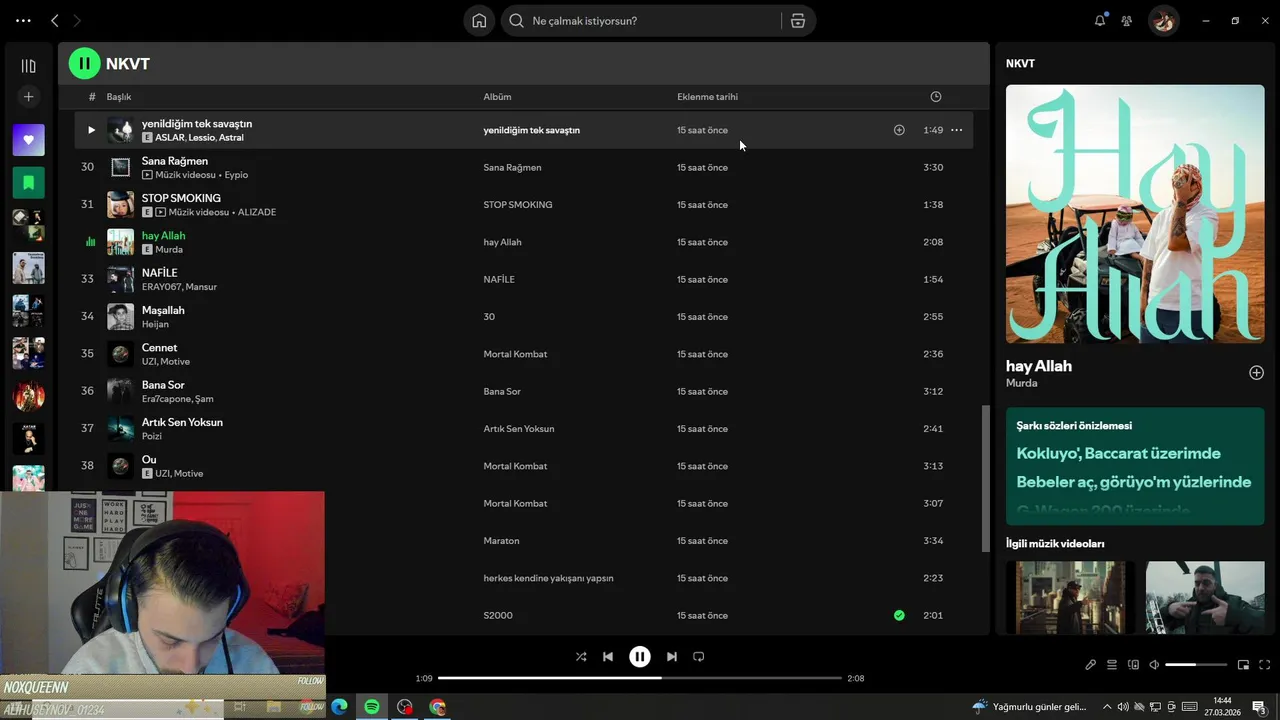Skip to previous track
Image resolution: width=1280 pixels, height=720 pixels.
pyautogui.click(x=608, y=657)
